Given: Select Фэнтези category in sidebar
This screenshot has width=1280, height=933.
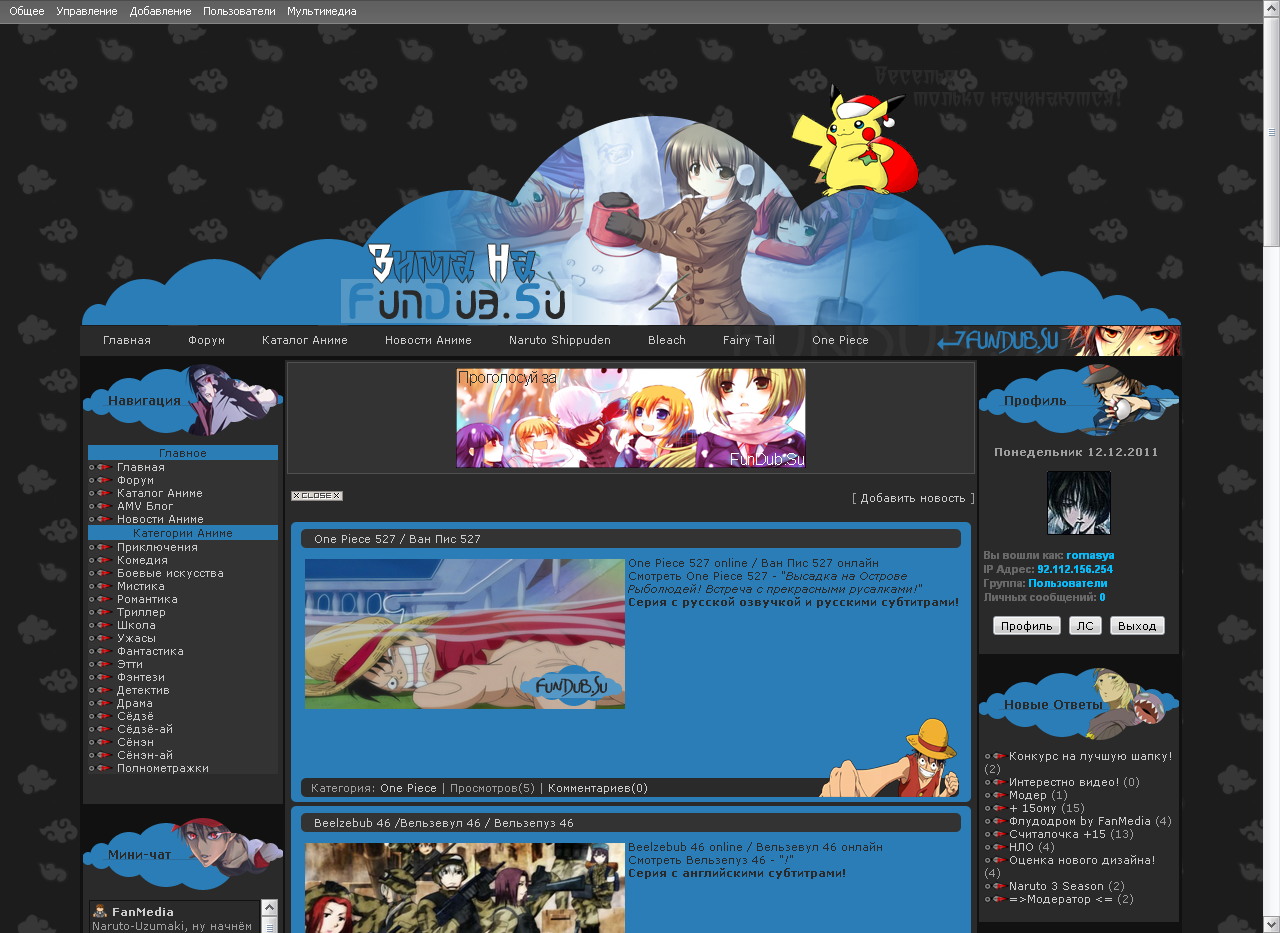Looking at the screenshot, I should click(141, 677).
